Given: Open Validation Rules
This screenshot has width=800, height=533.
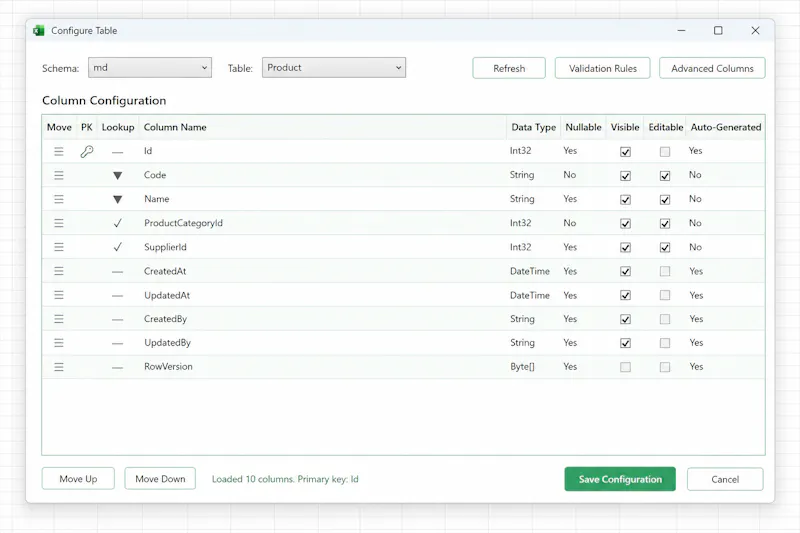Looking at the screenshot, I should pos(603,68).
